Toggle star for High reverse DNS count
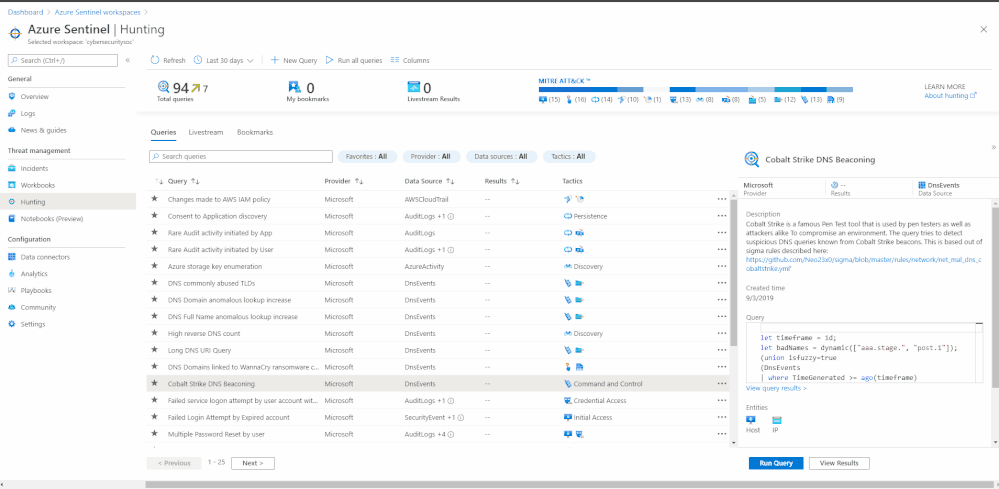Screen dimensions: 999x489 click(154, 333)
